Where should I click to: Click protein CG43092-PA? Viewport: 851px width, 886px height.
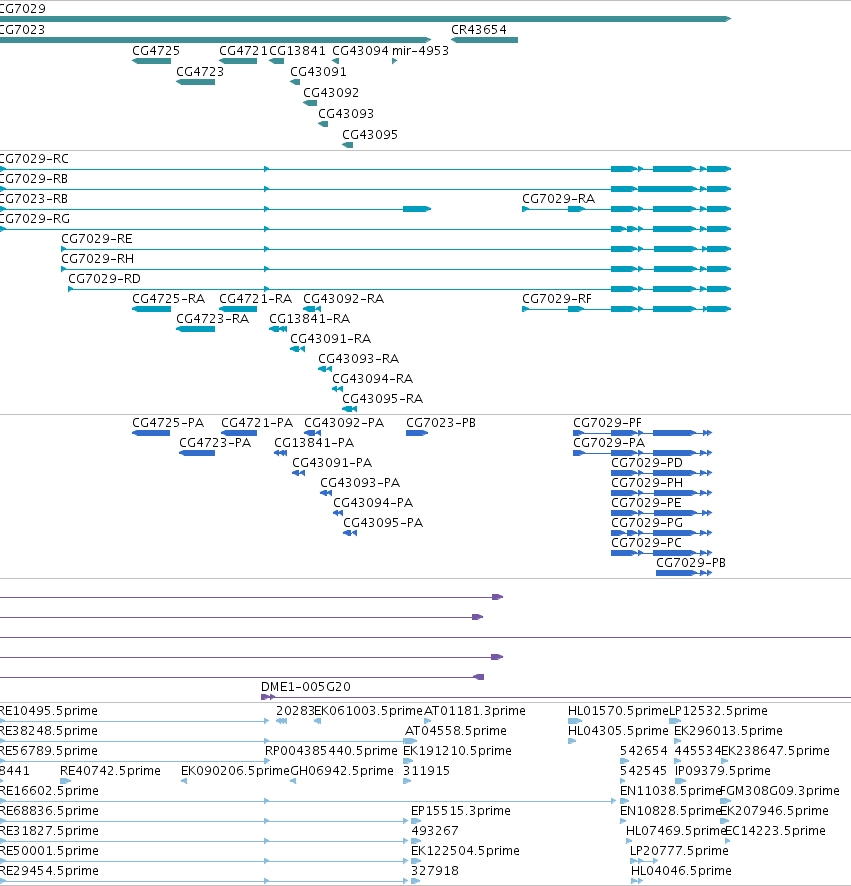tap(312, 433)
